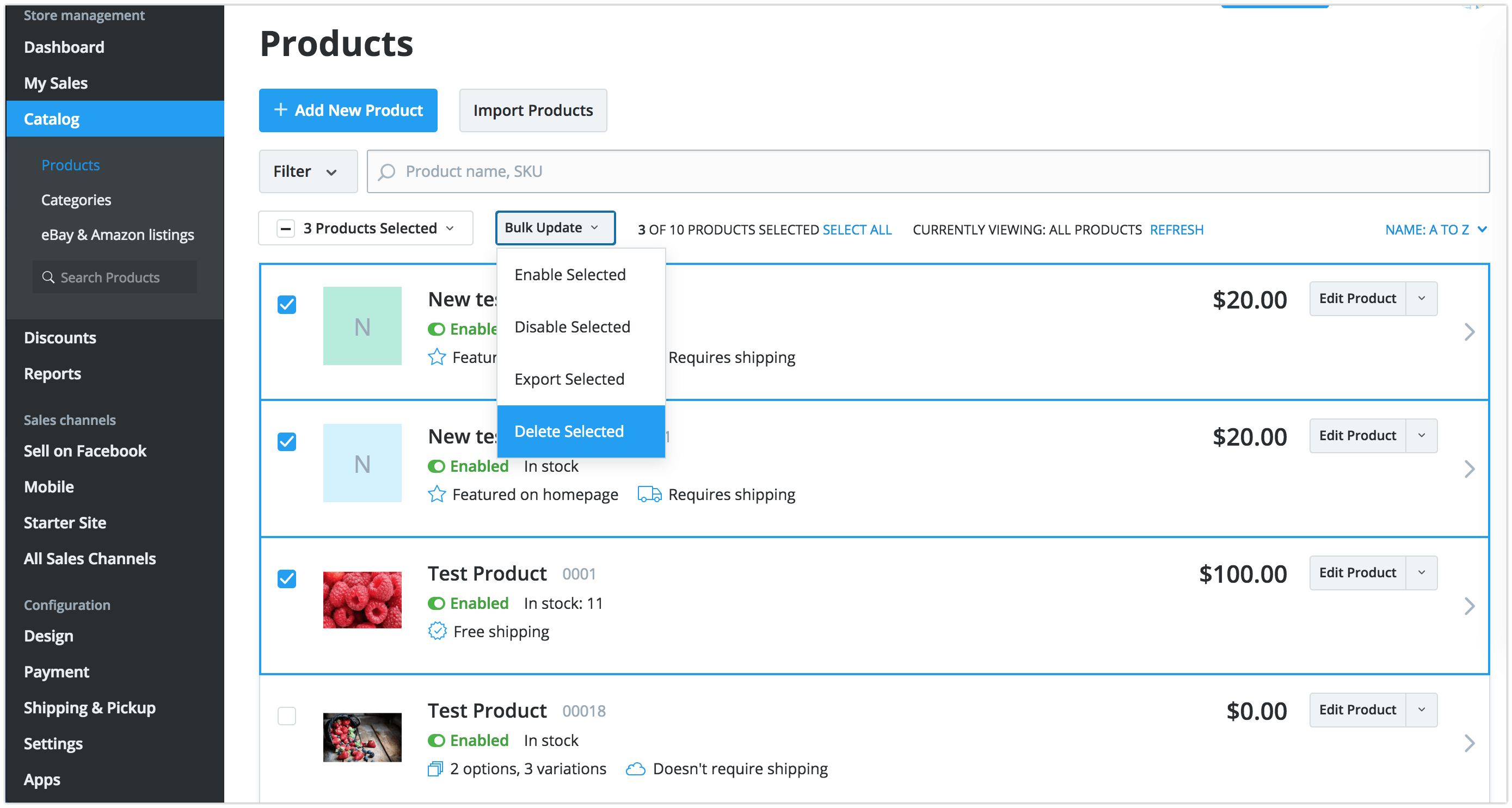The height and width of the screenshot is (808, 1512).
Task: Click the Requires shipping truck icon
Action: (x=649, y=495)
